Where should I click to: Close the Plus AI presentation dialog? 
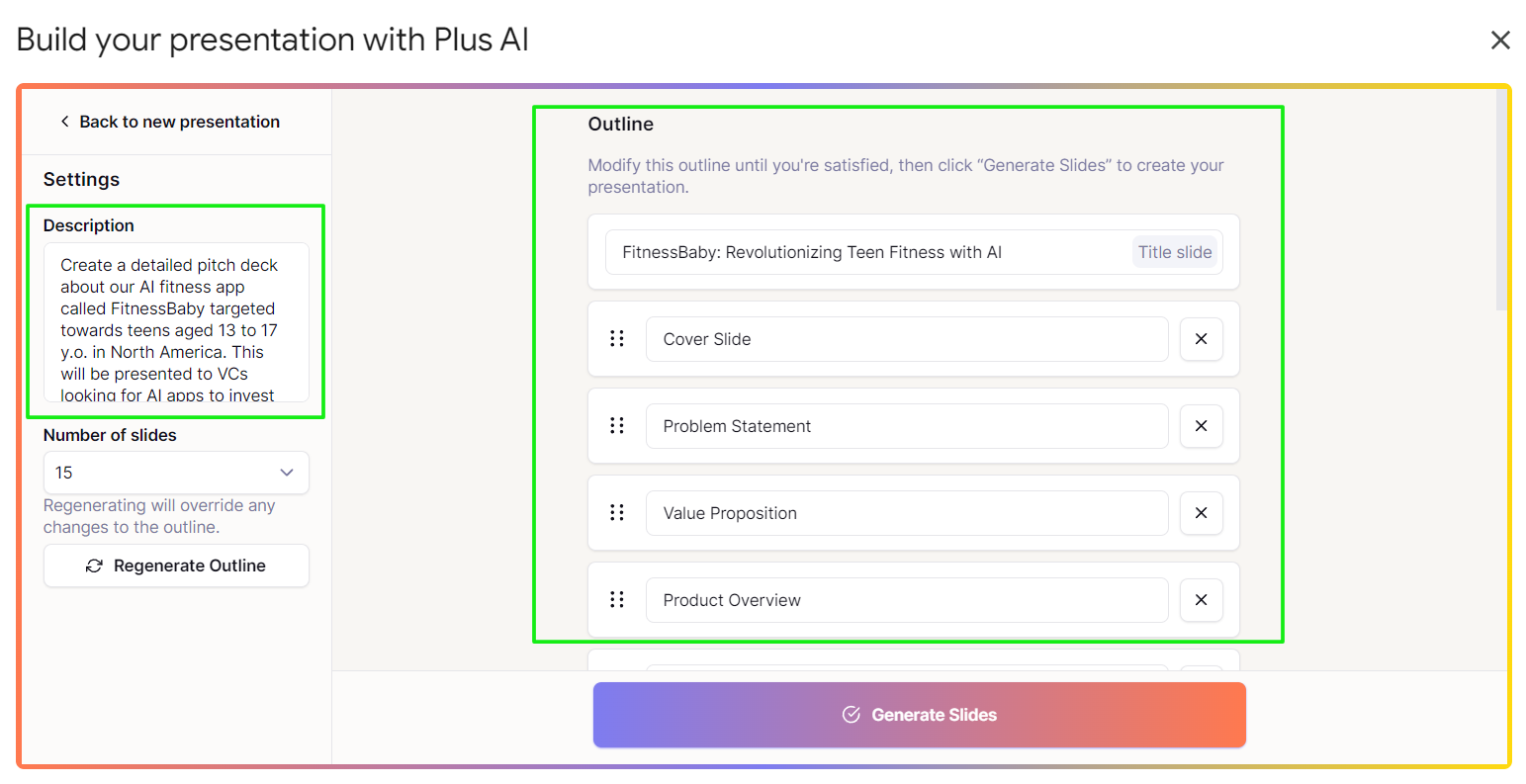(x=1500, y=41)
